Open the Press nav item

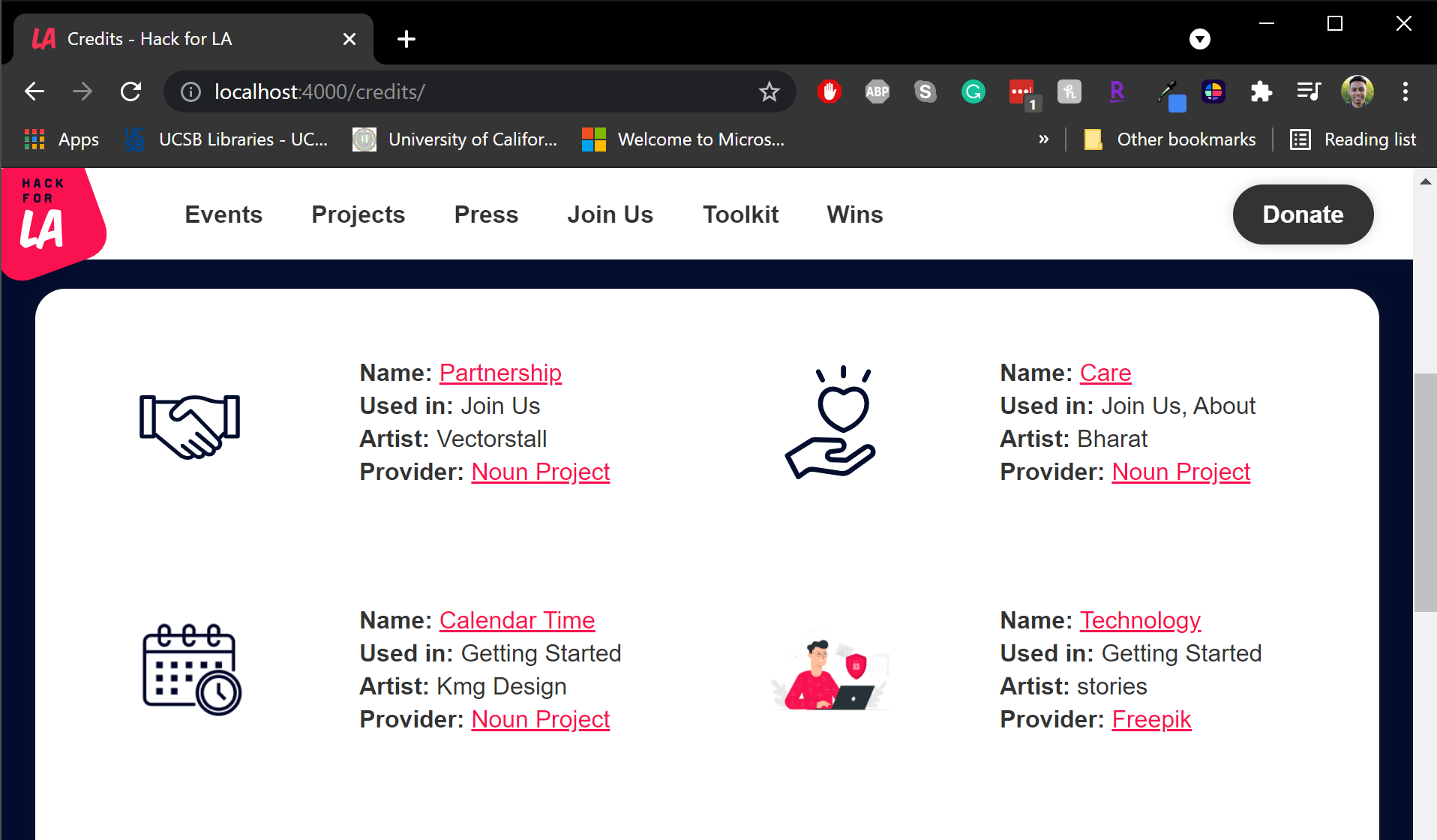486,214
